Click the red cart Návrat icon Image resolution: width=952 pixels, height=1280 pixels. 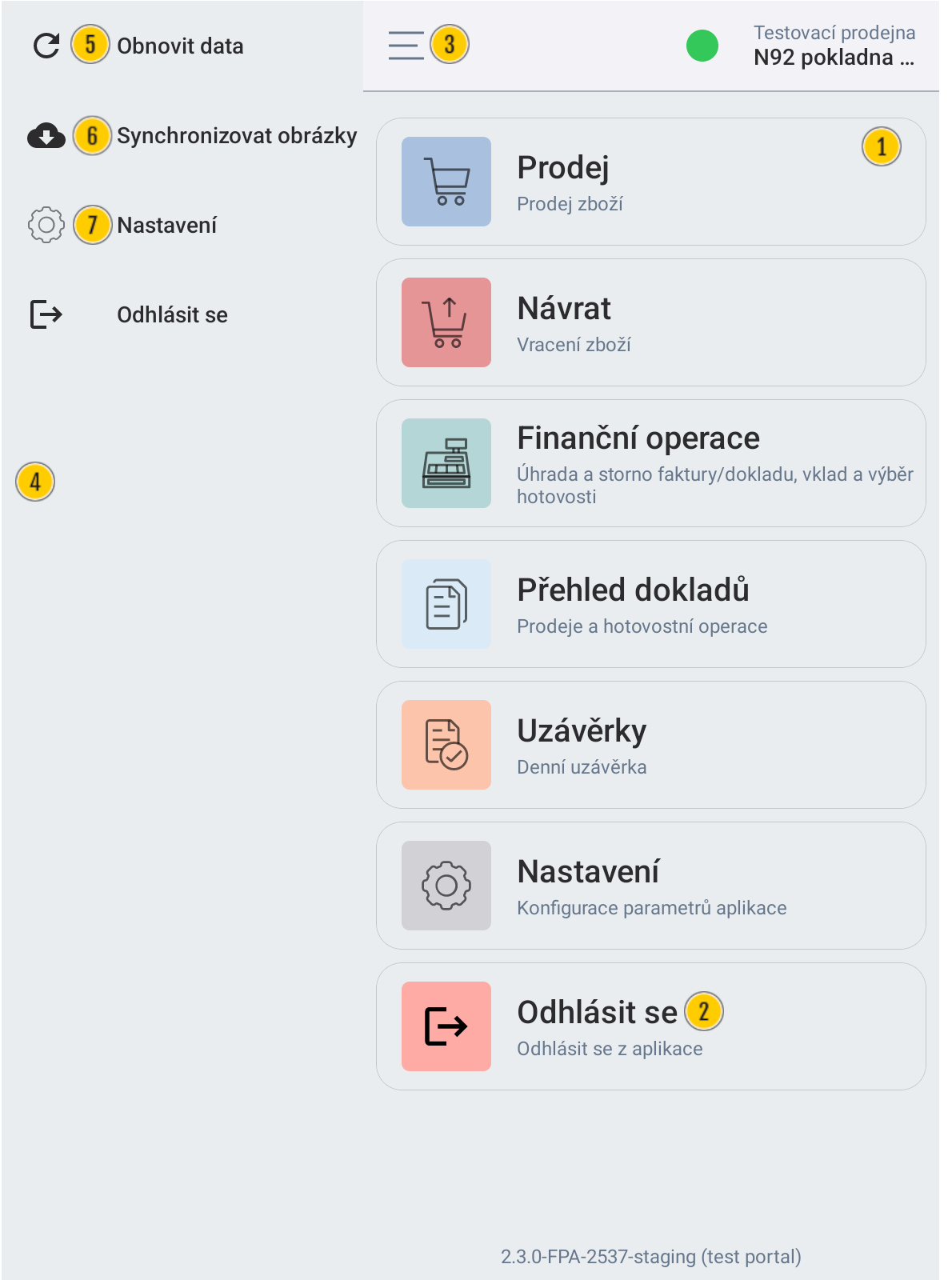pos(446,322)
